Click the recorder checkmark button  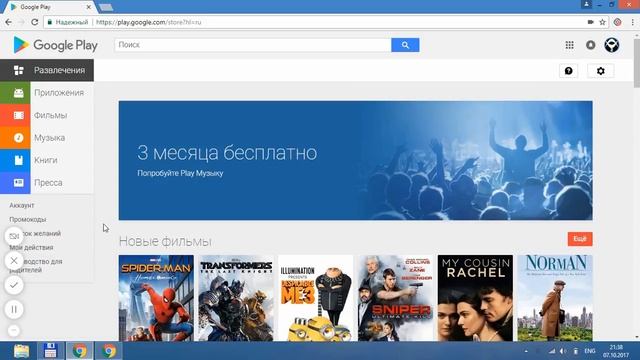[14, 285]
